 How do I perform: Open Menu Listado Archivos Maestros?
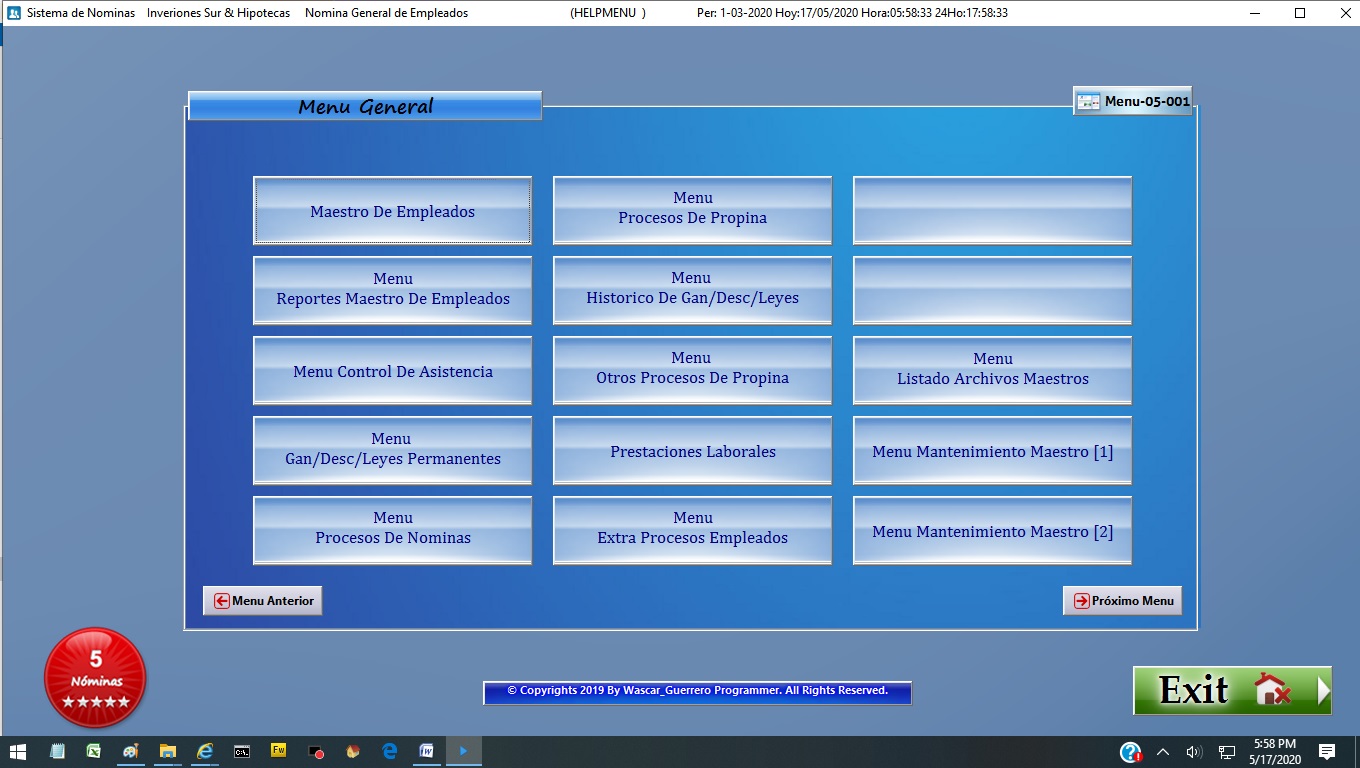coord(992,370)
